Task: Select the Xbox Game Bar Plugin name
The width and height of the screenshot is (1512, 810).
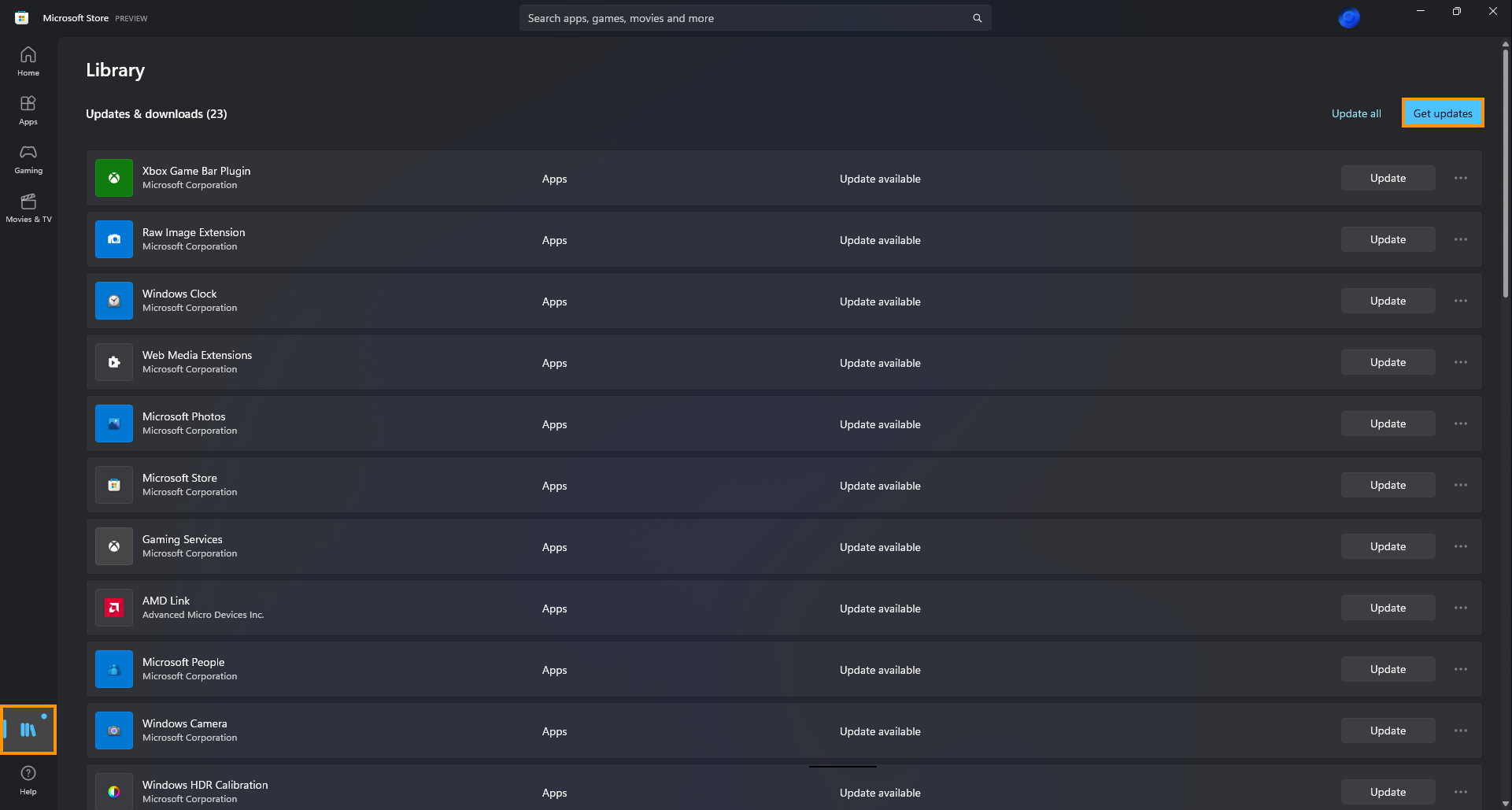Action: [196, 171]
